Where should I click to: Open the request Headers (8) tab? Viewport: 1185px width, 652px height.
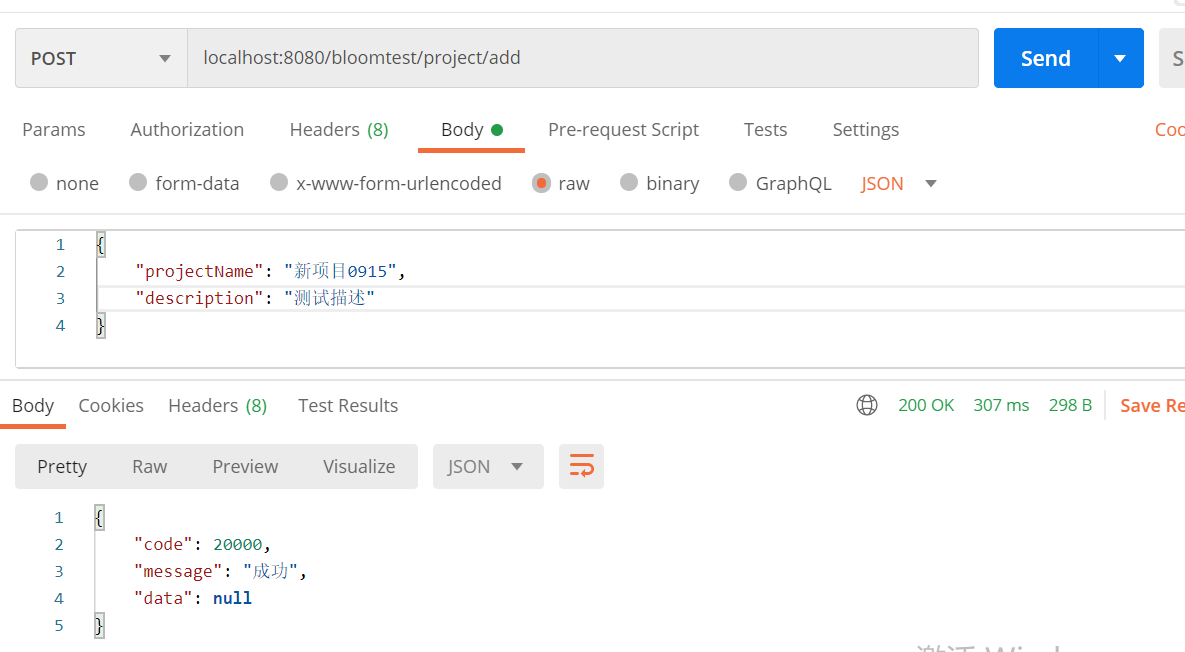tap(338, 129)
